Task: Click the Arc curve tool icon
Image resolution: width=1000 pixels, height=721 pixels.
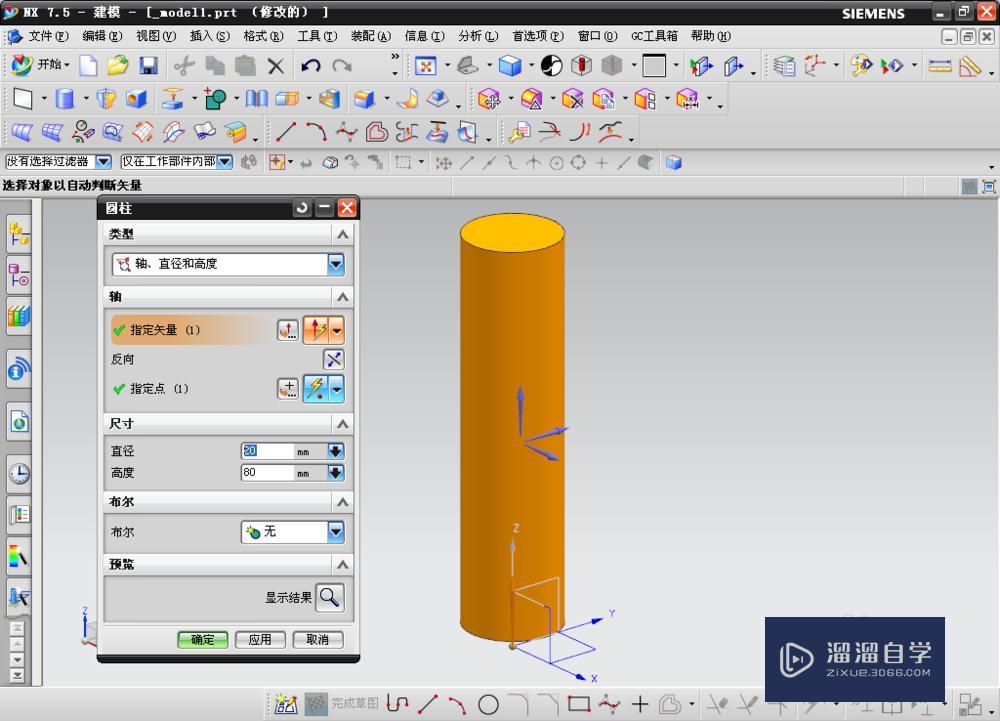Action: (316, 132)
